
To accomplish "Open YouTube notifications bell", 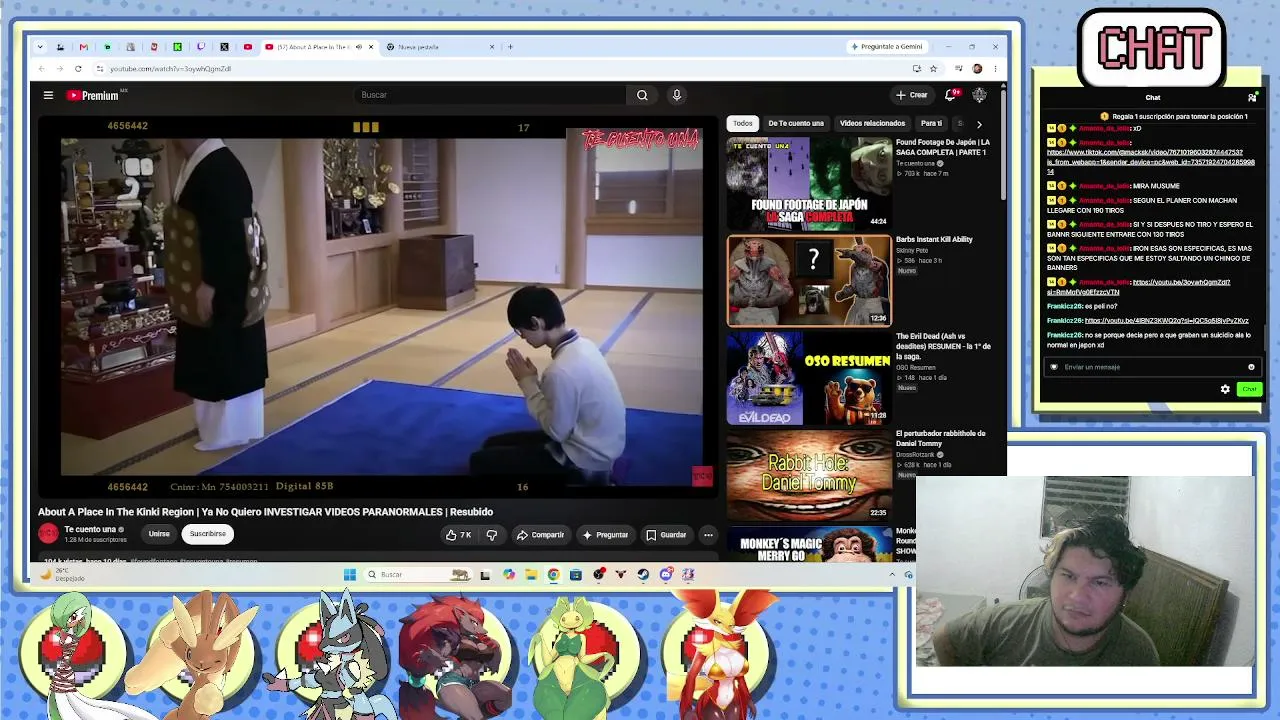I will (x=951, y=95).
